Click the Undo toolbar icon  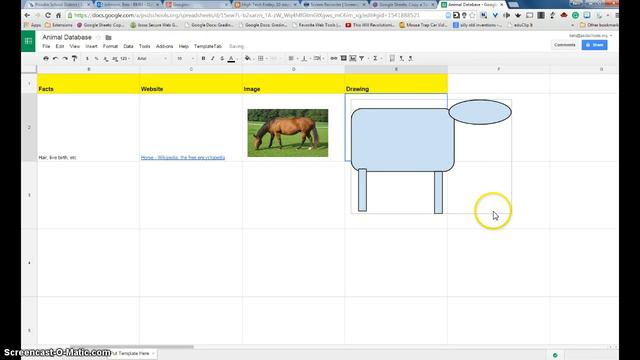[55, 58]
